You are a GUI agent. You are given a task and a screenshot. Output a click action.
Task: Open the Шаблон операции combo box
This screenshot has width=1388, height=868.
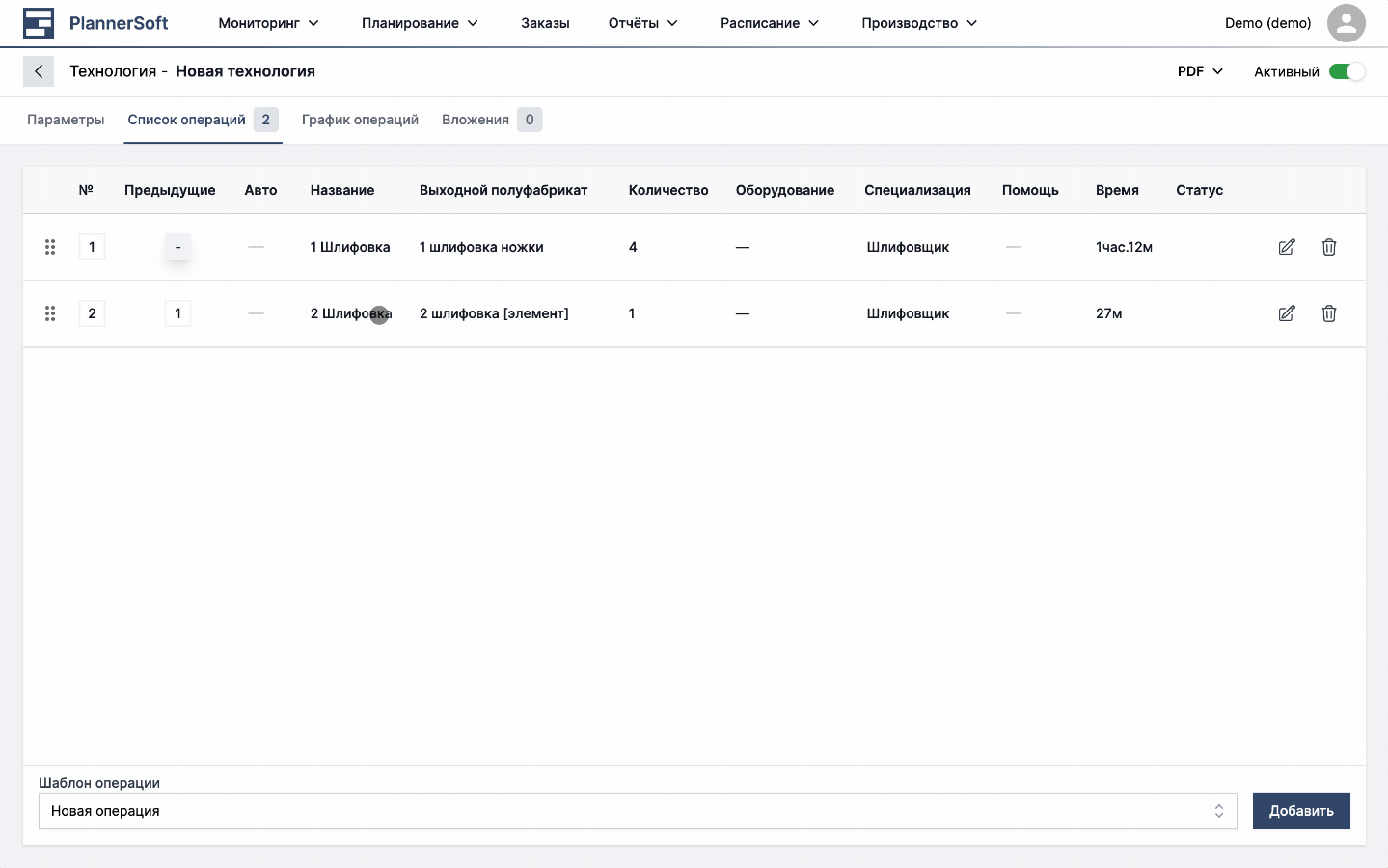coord(637,811)
